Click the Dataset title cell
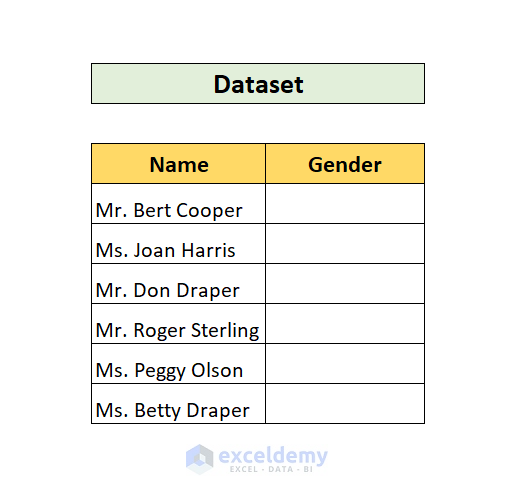Screen dimensions: 515x491 pos(258,83)
